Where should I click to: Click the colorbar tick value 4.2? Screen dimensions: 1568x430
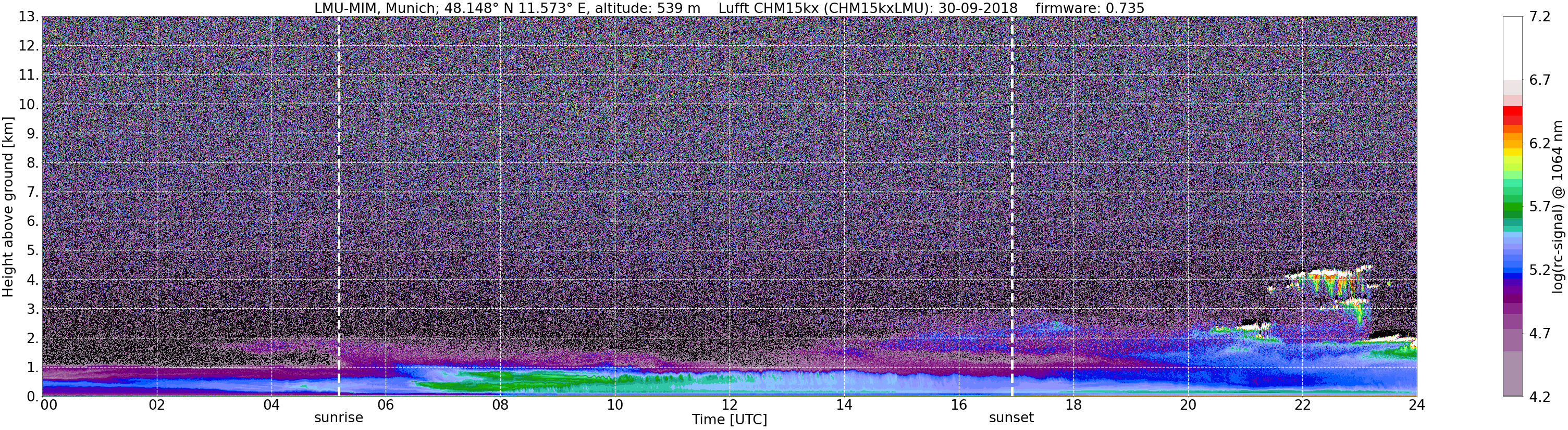click(x=1539, y=397)
